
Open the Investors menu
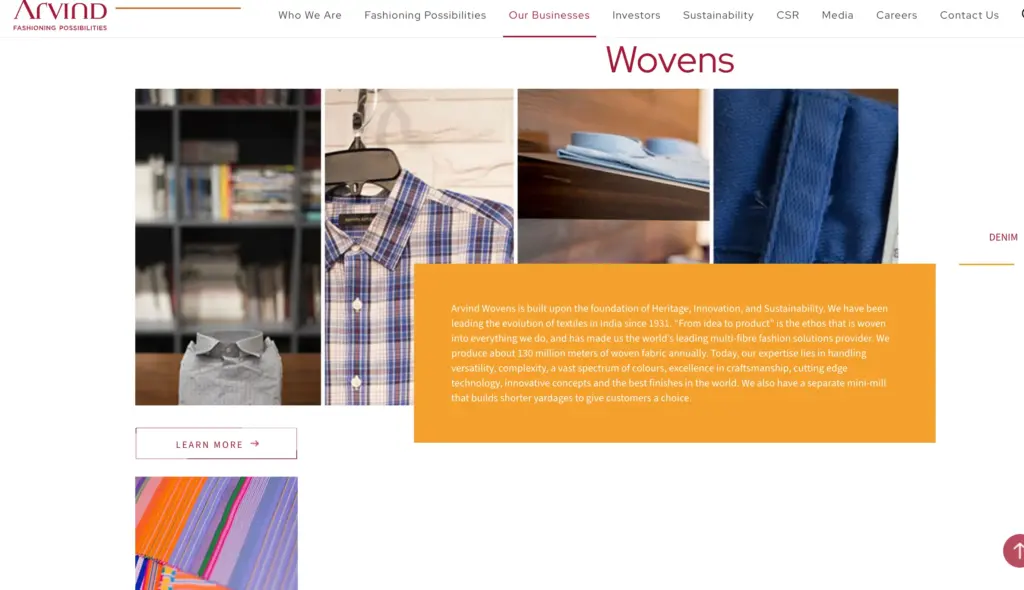click(x=636, y=15)
